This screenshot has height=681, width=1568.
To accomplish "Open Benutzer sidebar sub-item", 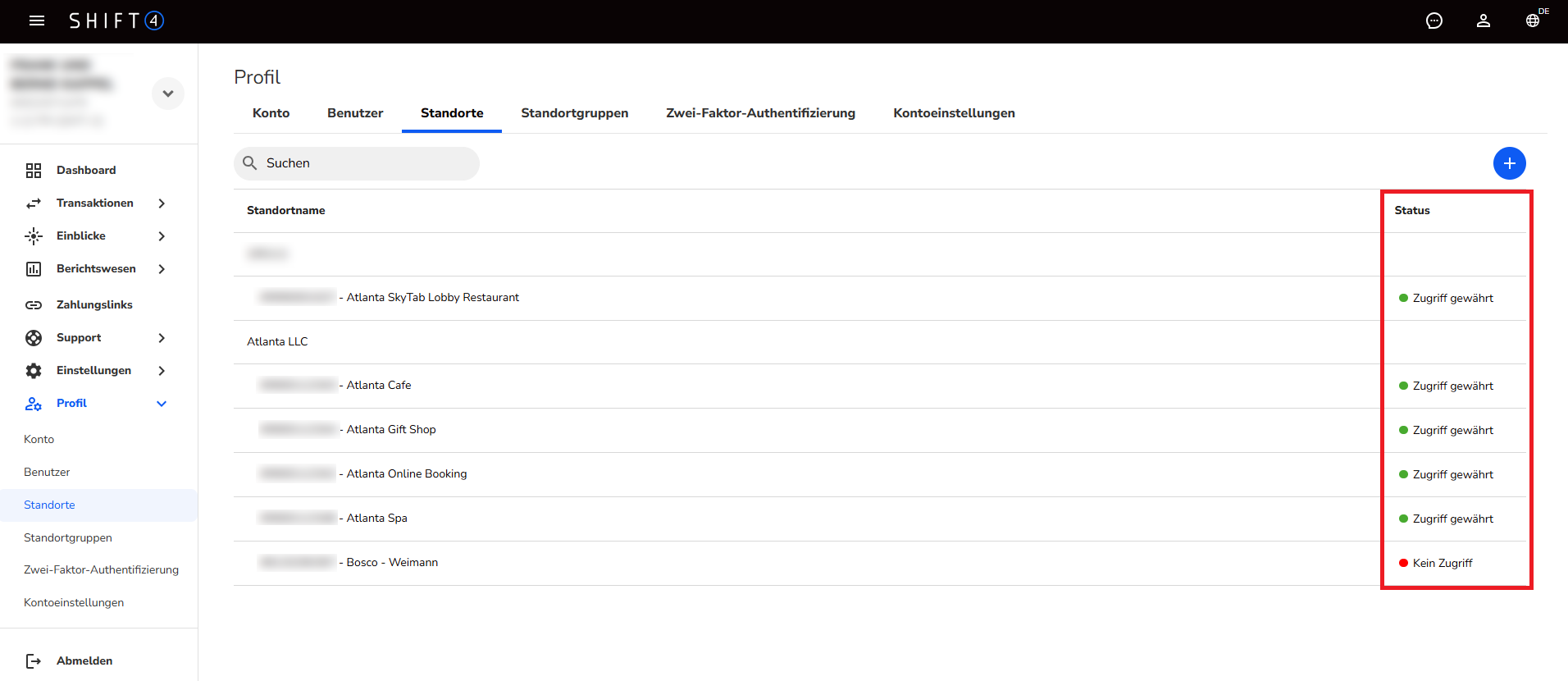I will pos(47,472).
